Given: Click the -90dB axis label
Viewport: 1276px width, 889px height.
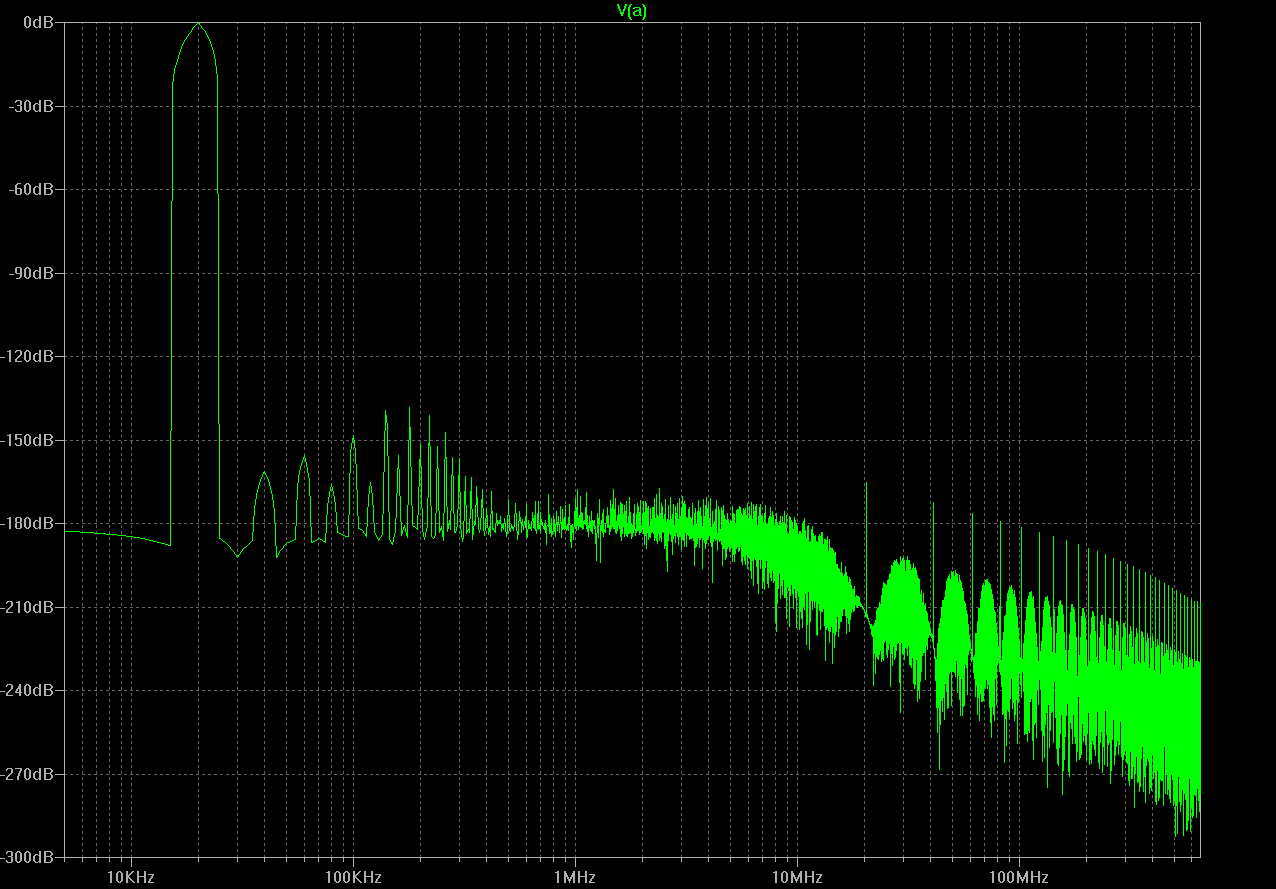Looking at the screenshot, I should tap(31, 273).
